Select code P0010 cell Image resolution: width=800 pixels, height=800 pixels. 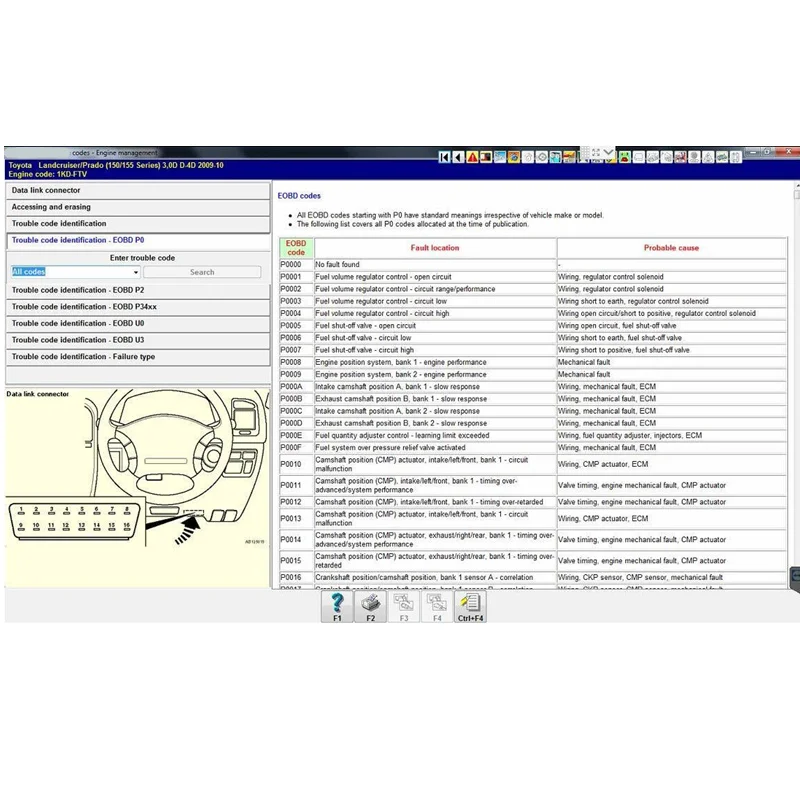[296, 464]
